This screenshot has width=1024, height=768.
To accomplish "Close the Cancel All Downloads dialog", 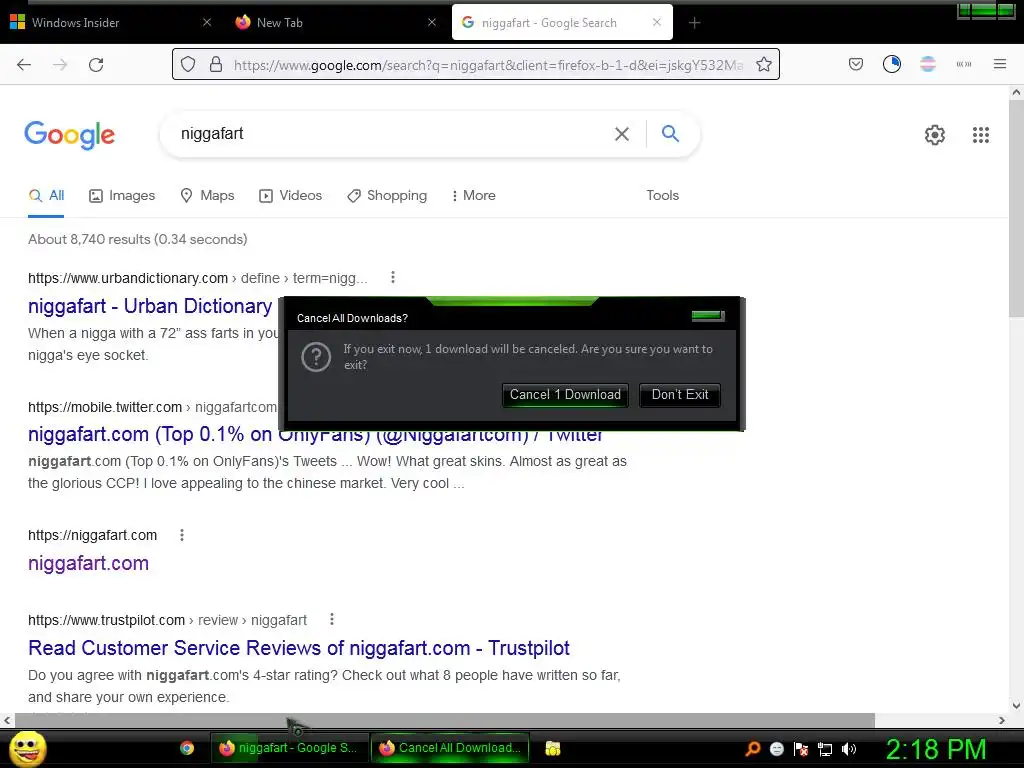I will pyautogui.click(x=708, y=317).
